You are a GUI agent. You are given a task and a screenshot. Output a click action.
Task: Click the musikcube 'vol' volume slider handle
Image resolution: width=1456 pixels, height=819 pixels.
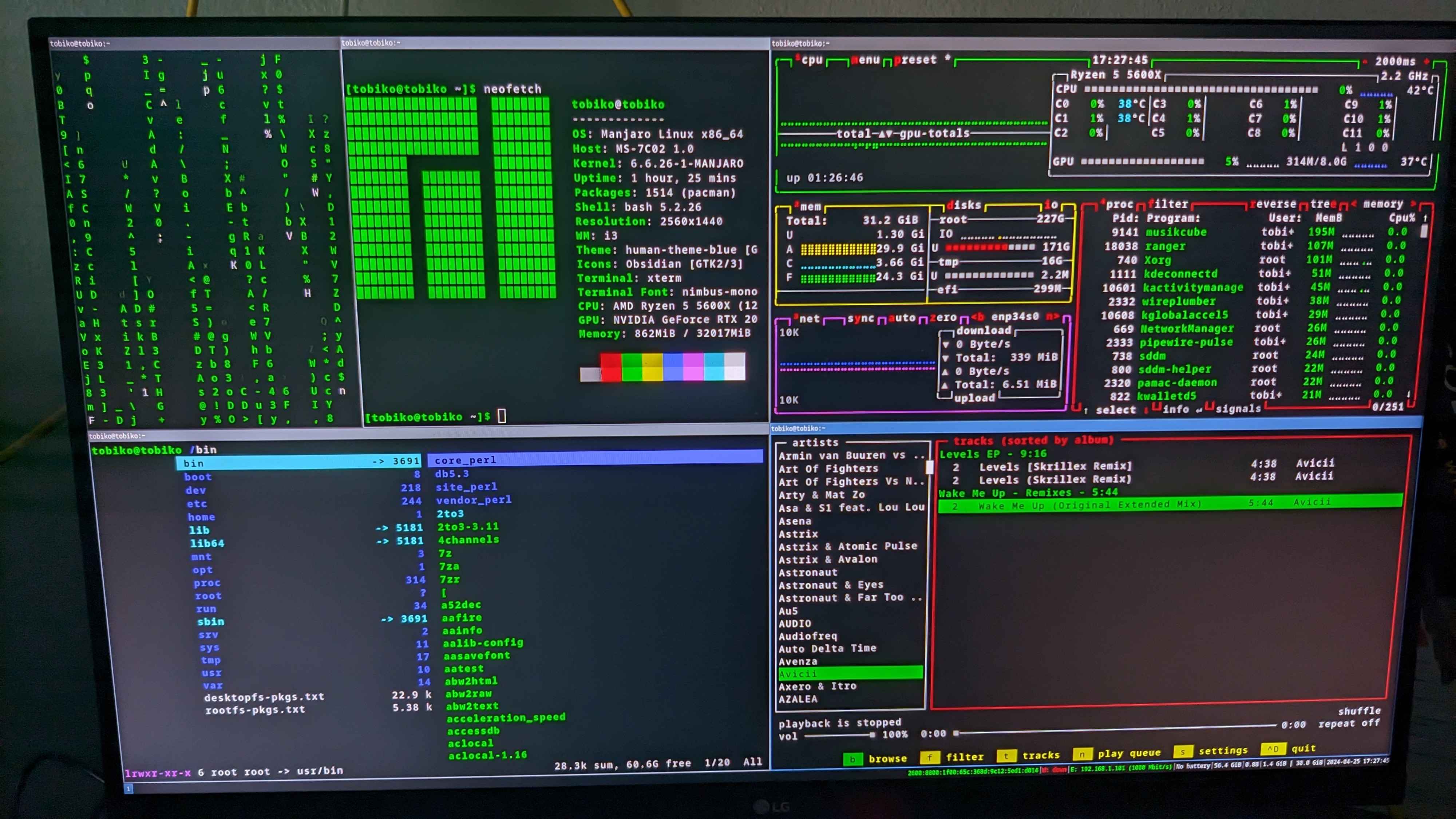[872, 735]
